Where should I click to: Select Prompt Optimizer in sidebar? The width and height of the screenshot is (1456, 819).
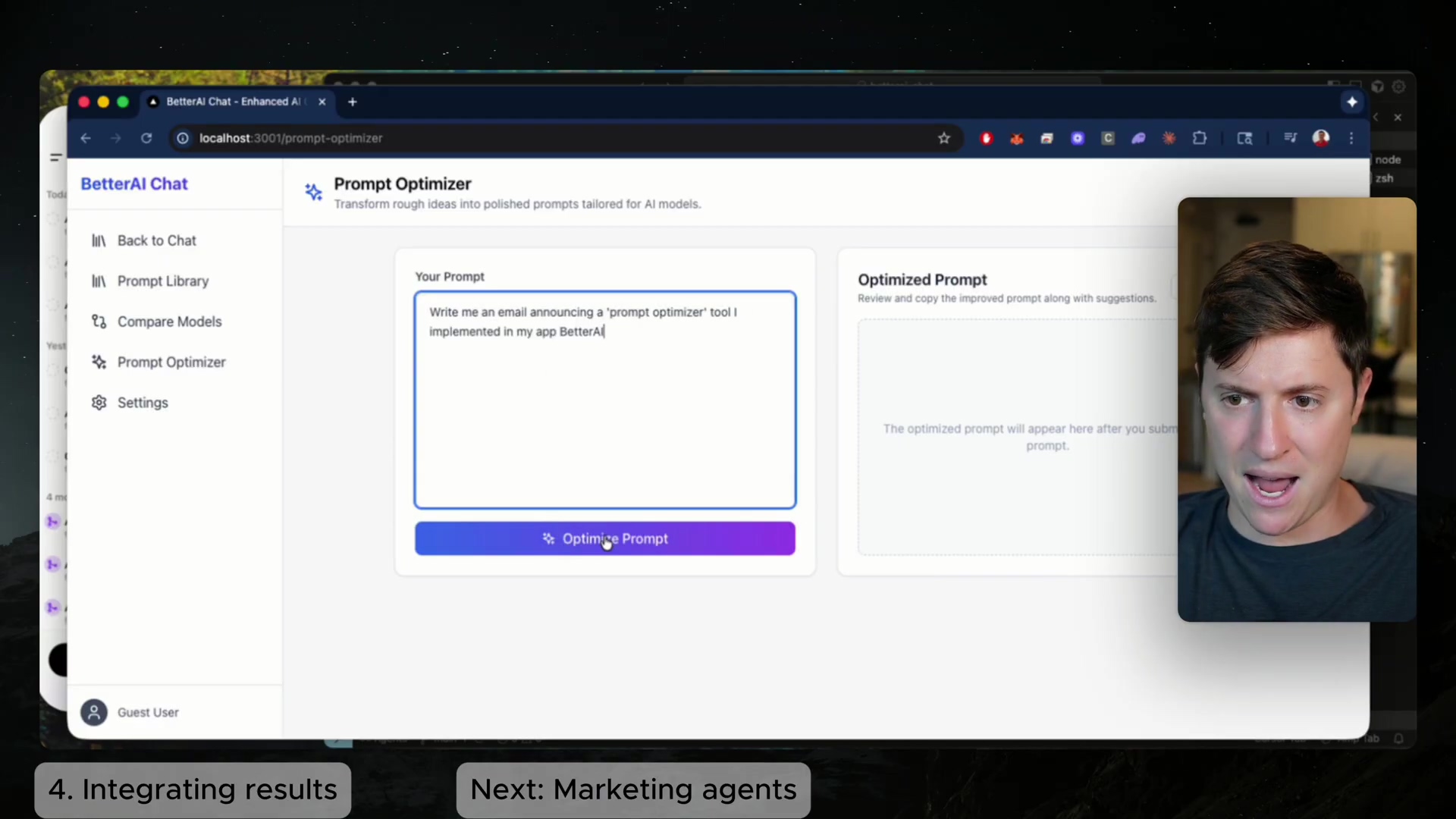tap(171, 362)
